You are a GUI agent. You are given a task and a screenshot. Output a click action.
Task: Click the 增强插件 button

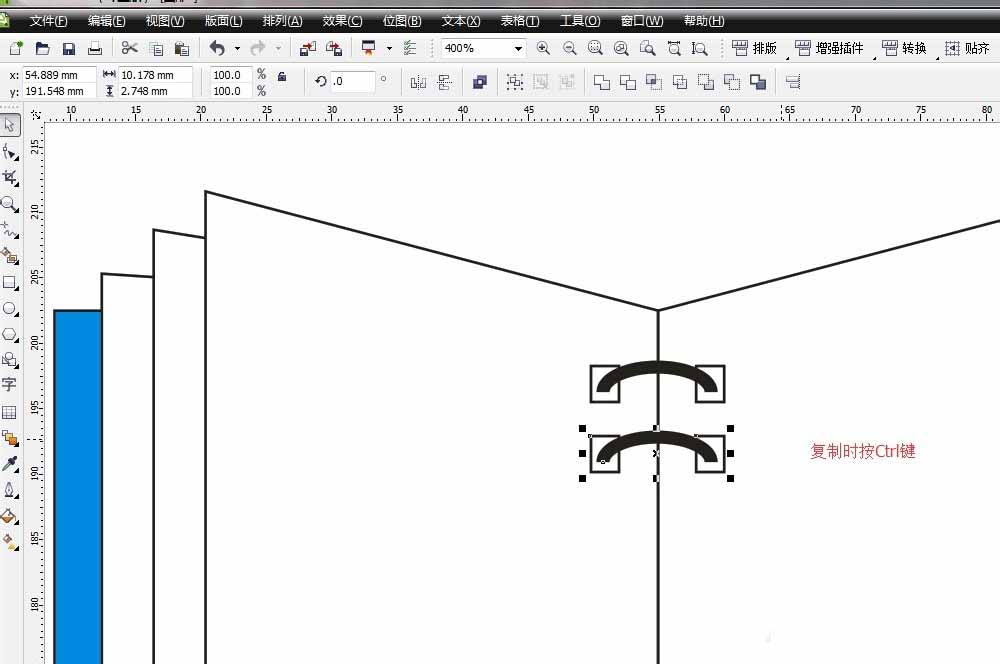(x=830, y=48)
